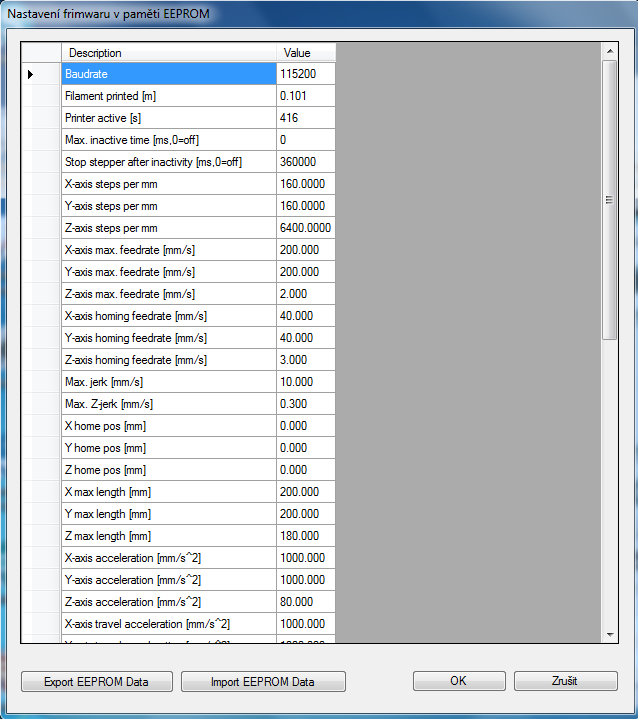The image size is (638, 719).
Task: Confirm settings with the OK button
Action: 458,681
